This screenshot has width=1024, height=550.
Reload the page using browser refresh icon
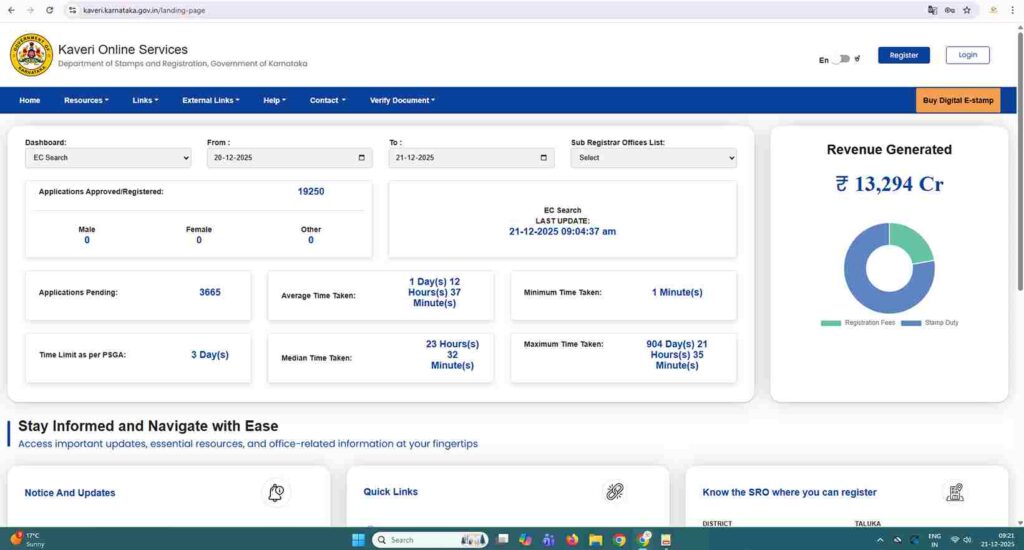[50, 10]
